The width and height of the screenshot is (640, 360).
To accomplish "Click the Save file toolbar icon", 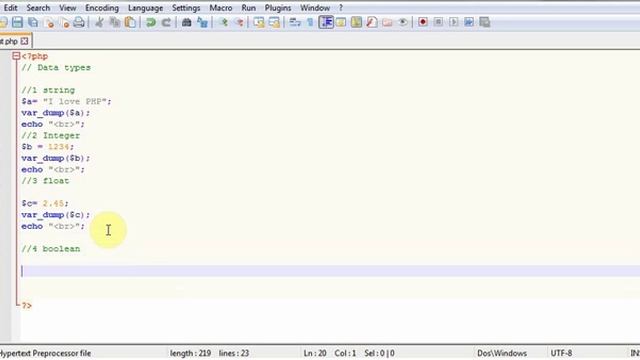I will click(17, 22).
